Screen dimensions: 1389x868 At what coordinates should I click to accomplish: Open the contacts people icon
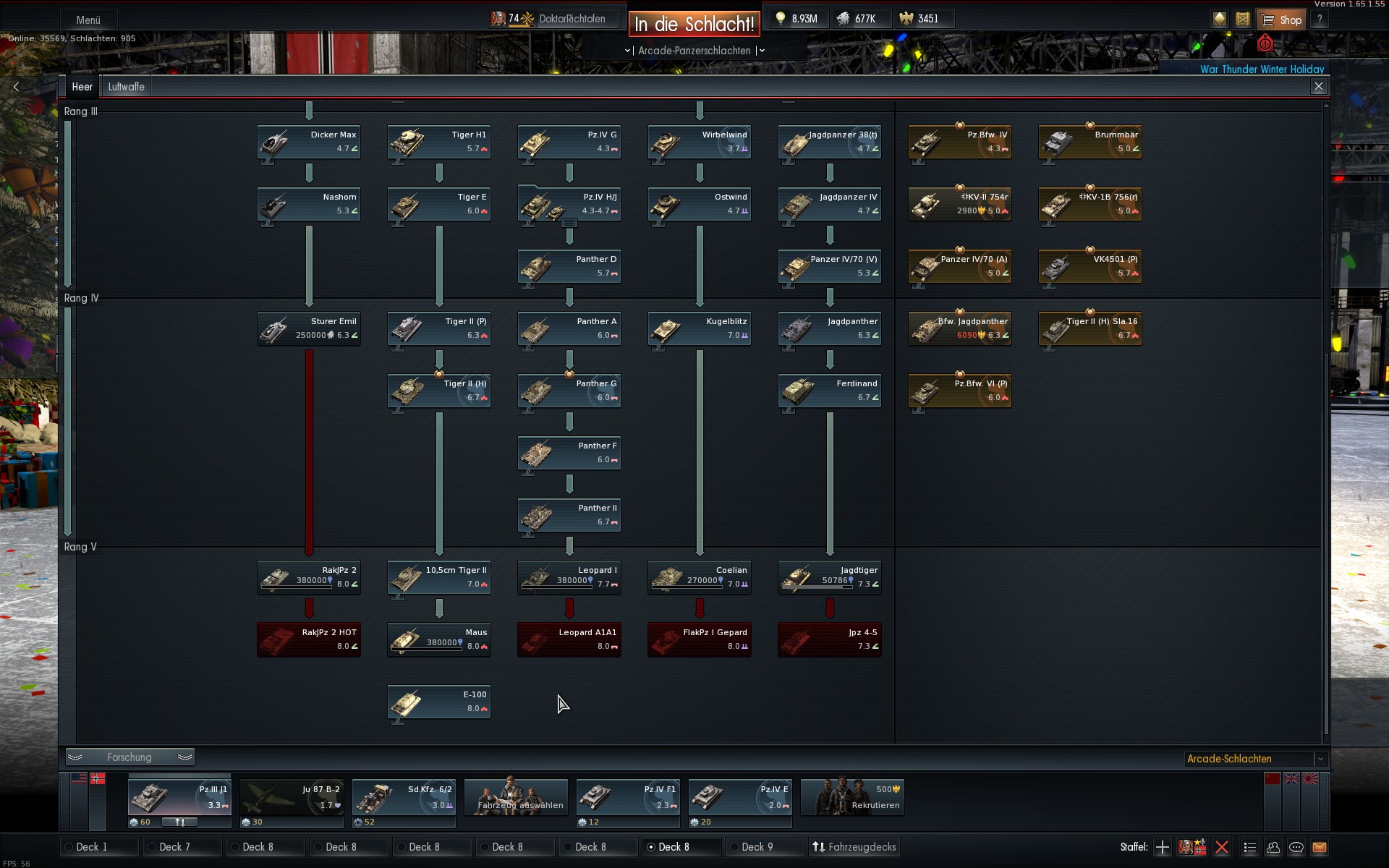[x=1273, y=847]
